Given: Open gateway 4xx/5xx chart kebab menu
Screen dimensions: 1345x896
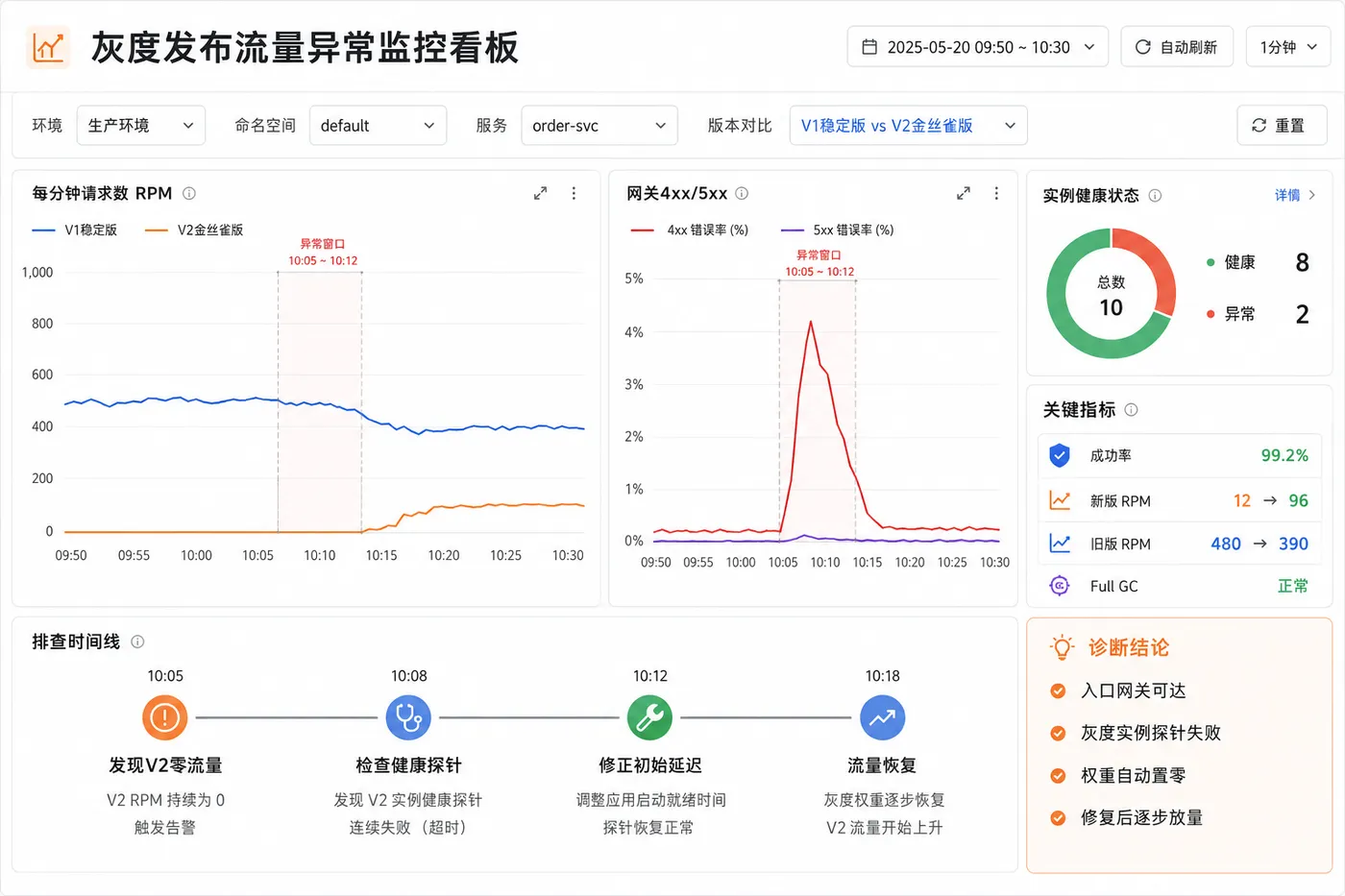Looking at the screenshot, I should tap(996, 193).
